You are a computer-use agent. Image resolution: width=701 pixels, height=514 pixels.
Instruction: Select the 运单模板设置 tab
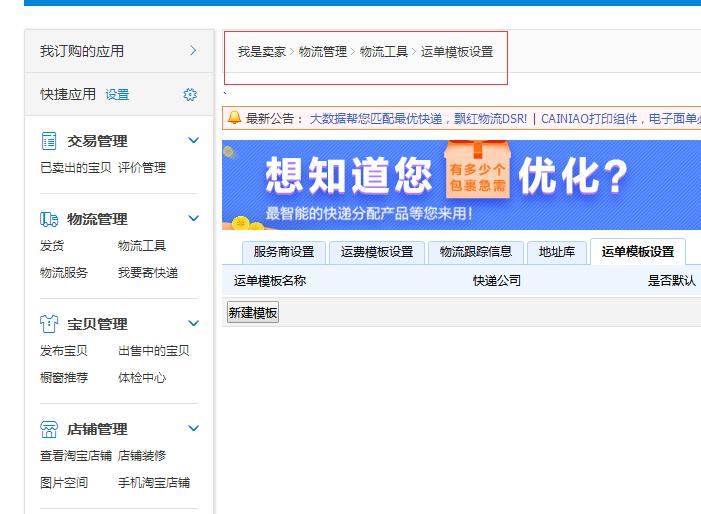pyautogui.click(x=638, y=252)
